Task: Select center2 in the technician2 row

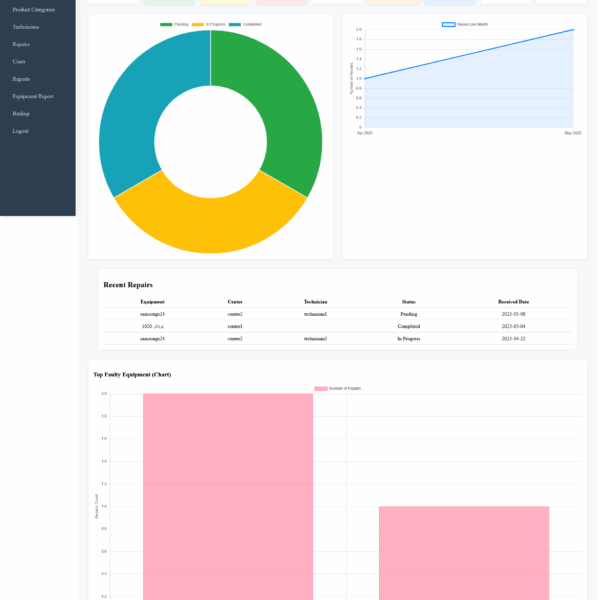Action: click(235, 339)
